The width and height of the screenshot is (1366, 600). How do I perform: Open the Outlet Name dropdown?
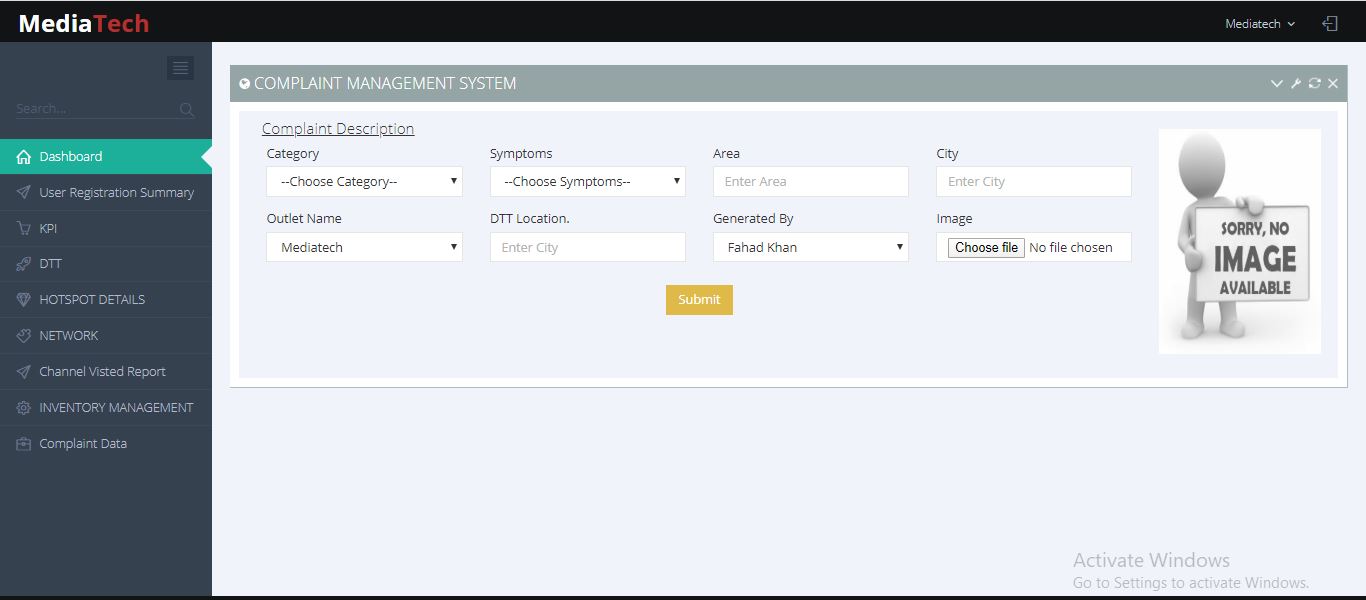[x=364, y=247]
